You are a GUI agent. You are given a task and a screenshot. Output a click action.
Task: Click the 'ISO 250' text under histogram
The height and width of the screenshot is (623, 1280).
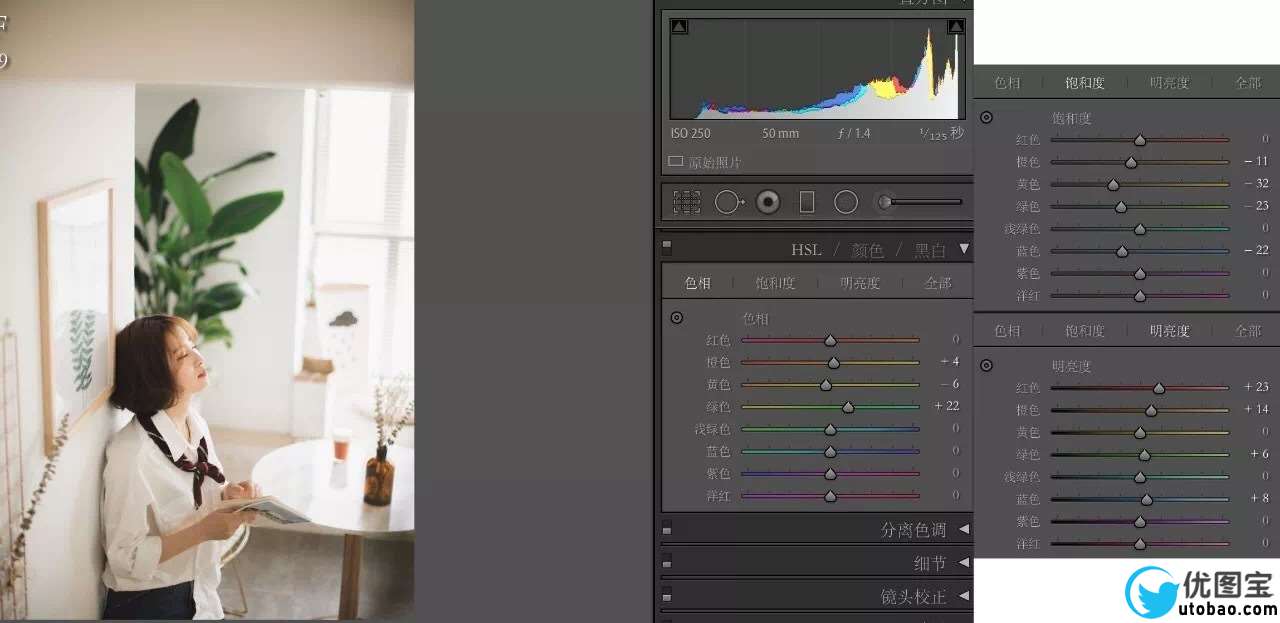[691, 133]
